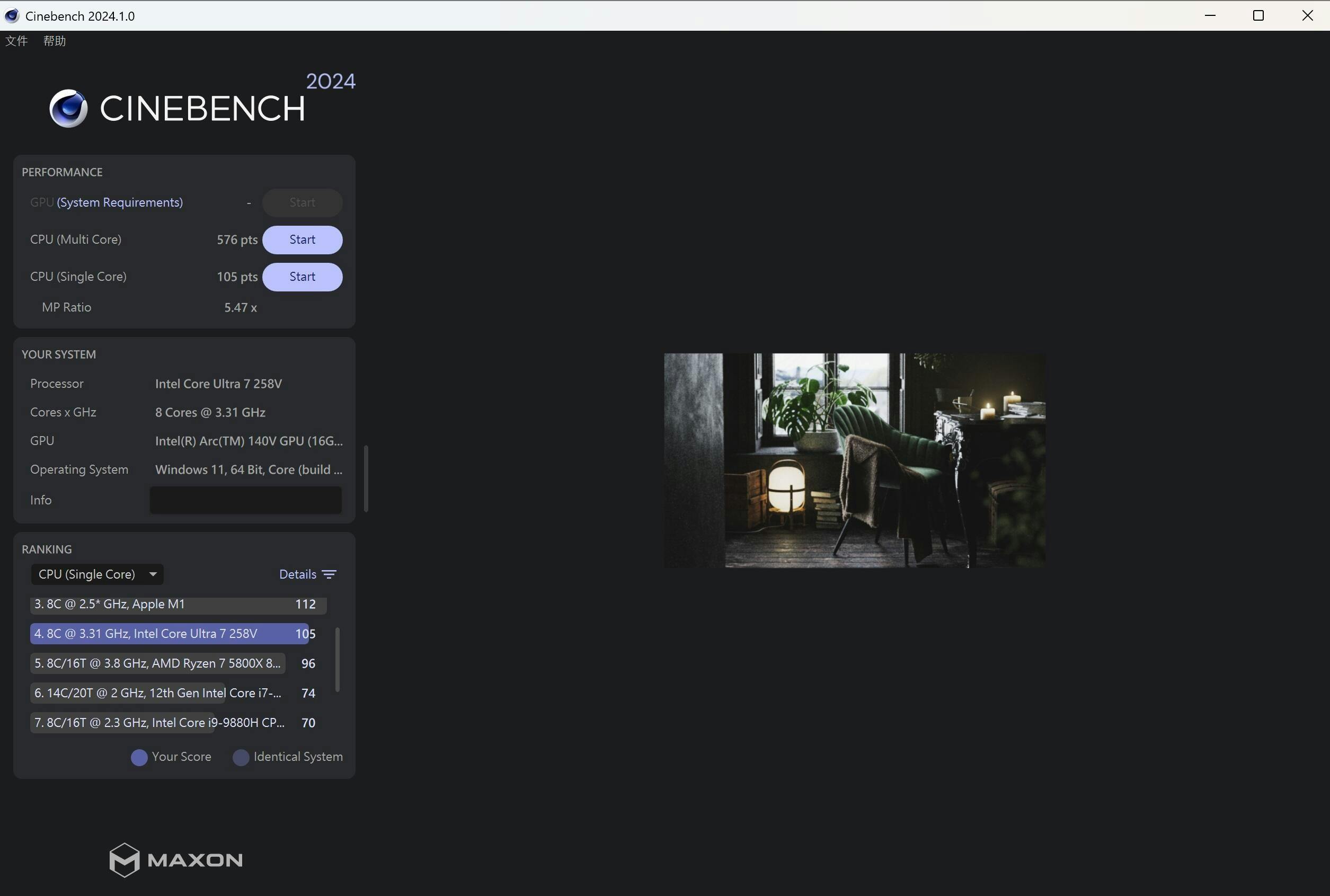Click the Details filter icon
The image size is (1330, 896).
329,574
